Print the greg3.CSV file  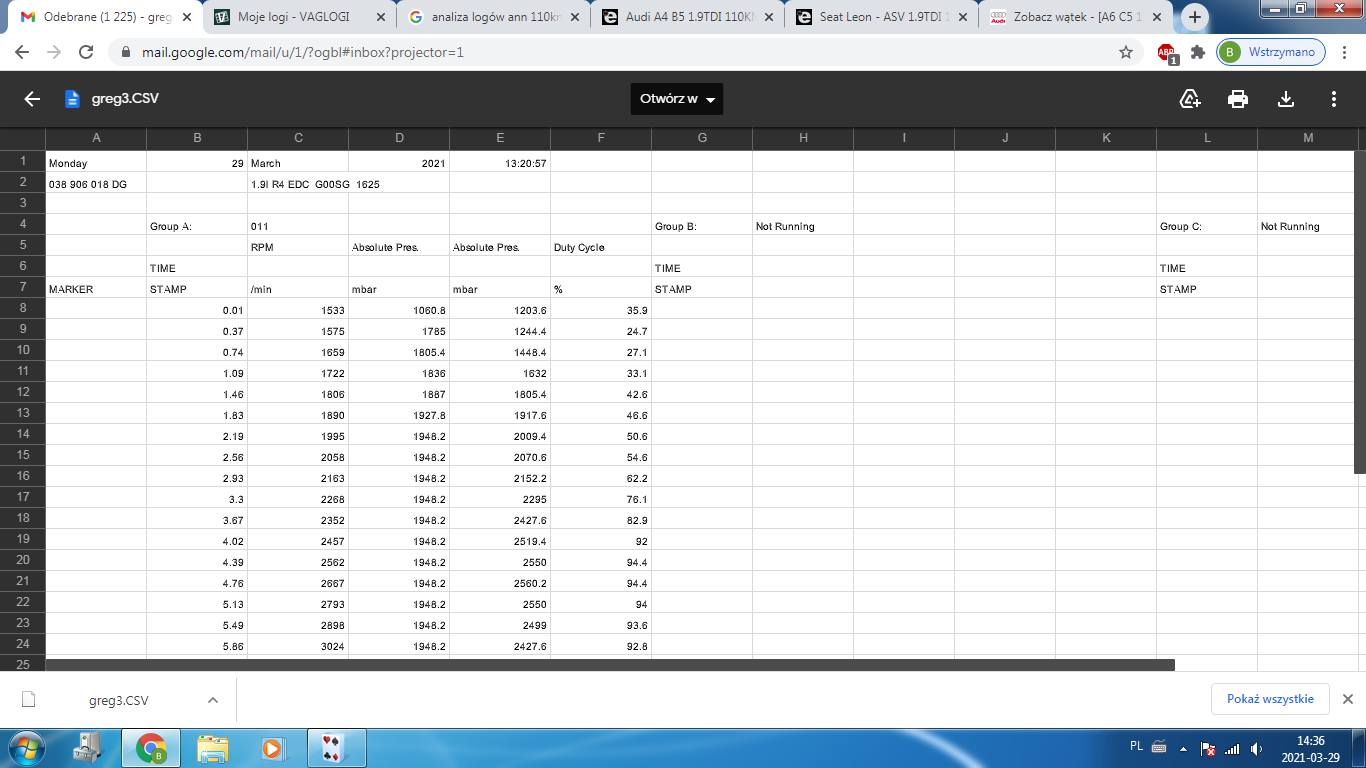[1238, 99]
